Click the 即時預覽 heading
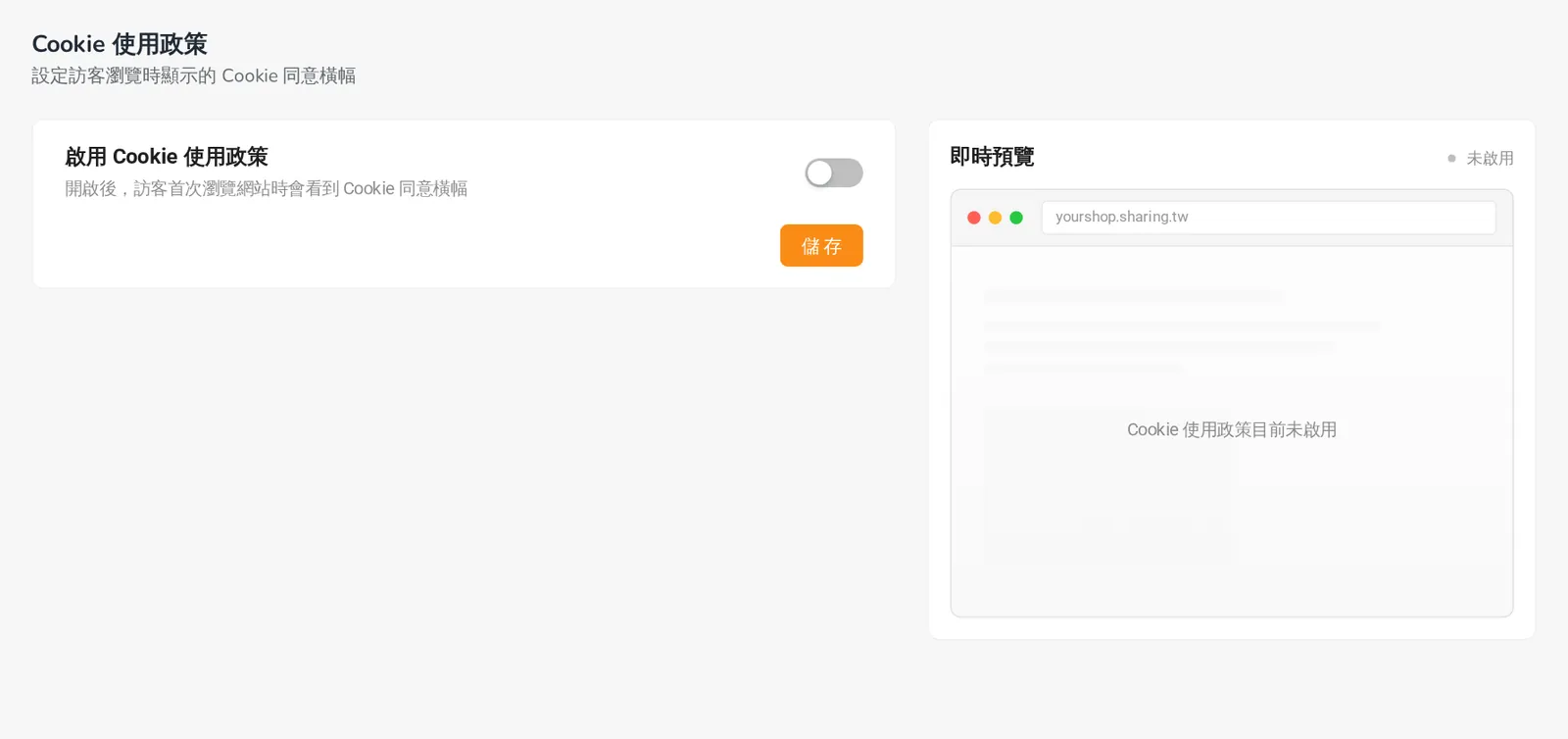The height and width of the screenshot is (739, 1568). tap(992, 157)
